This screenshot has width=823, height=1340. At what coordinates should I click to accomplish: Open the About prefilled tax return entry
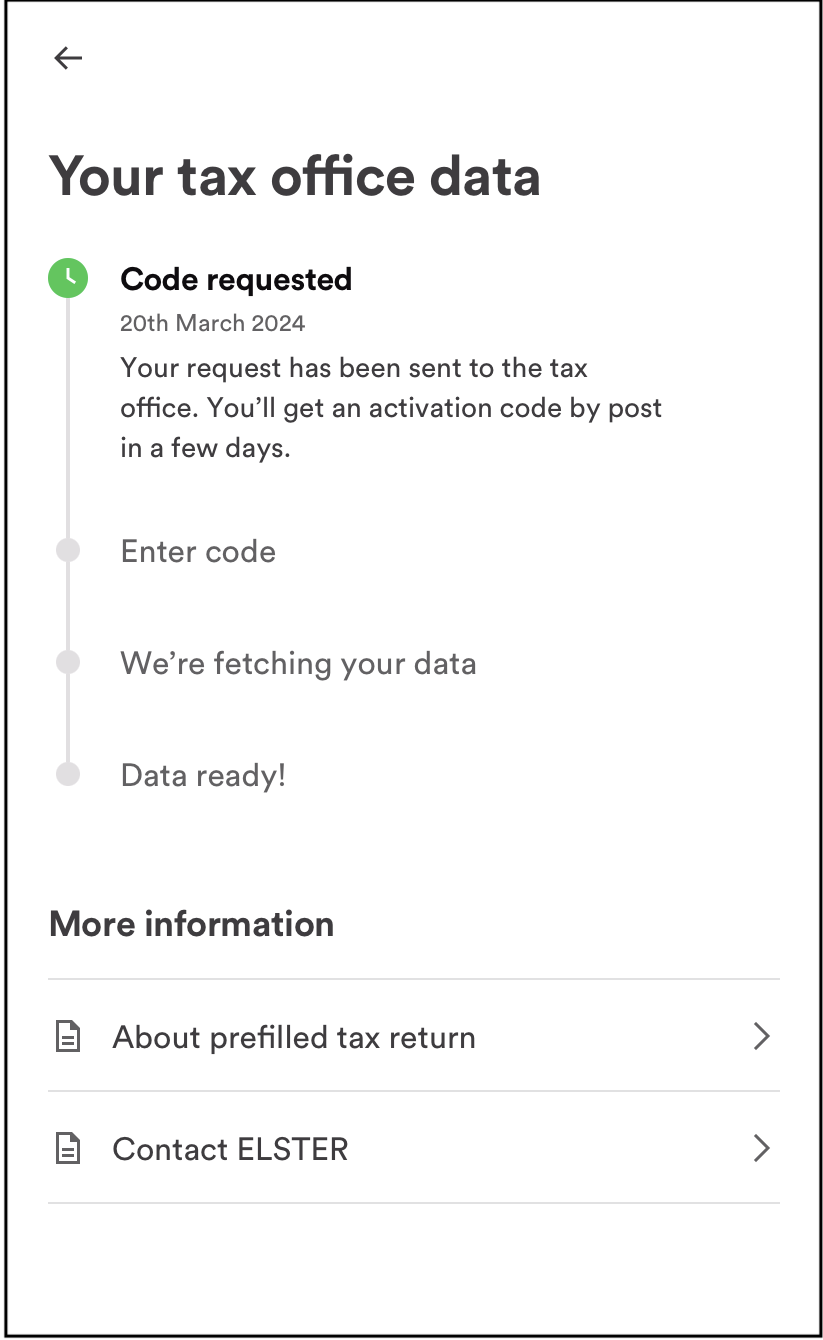[x=413, y=1036]
